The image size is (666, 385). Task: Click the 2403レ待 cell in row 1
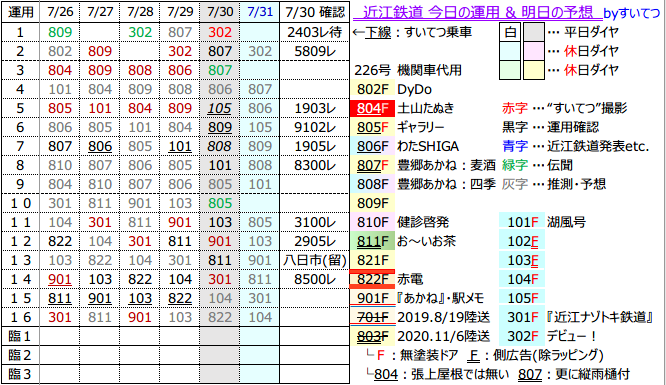pyautogui.click(x=315, y=32)
